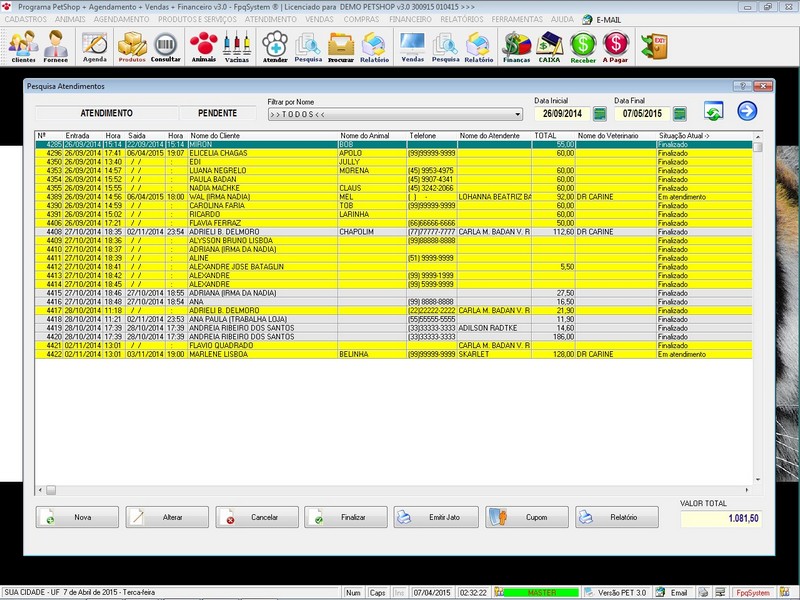Screen dimensions: 800x600
Task: Click the Cupom button
Action: click(x=527, y=517)
